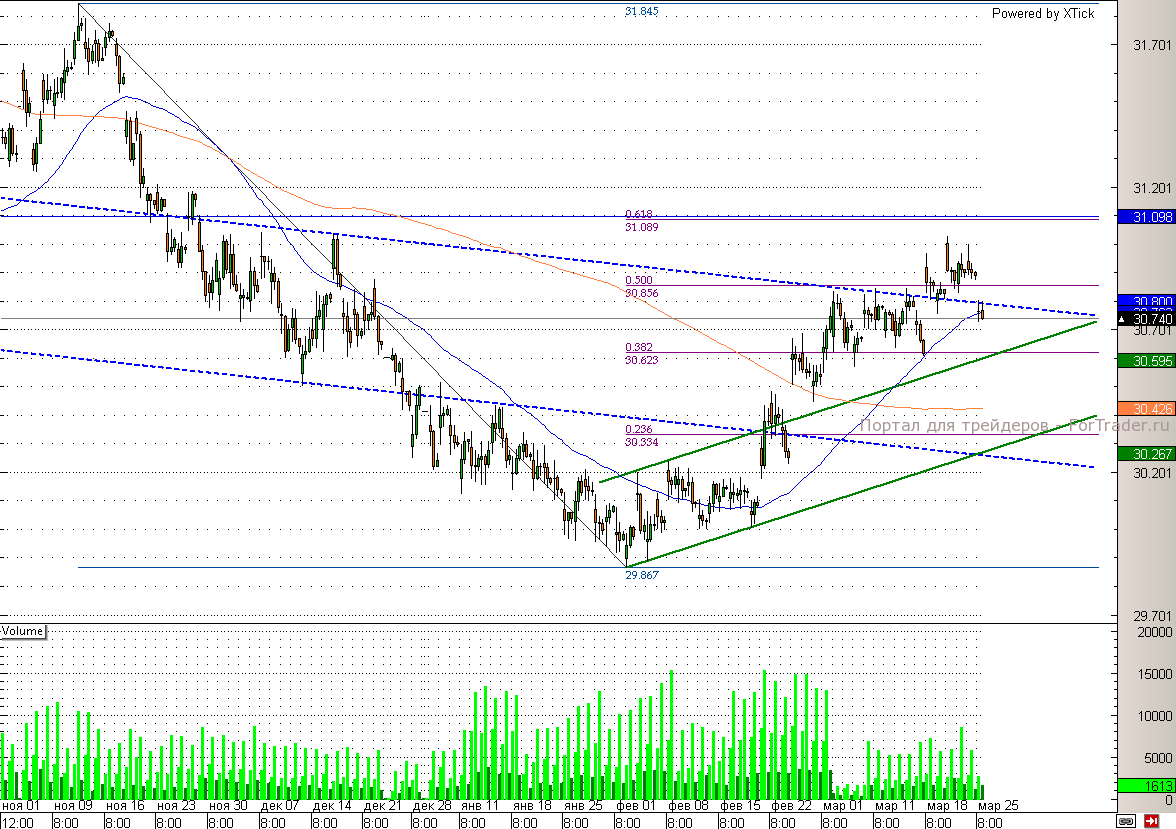Click the 10000 volume axis label

point(1154,716)
